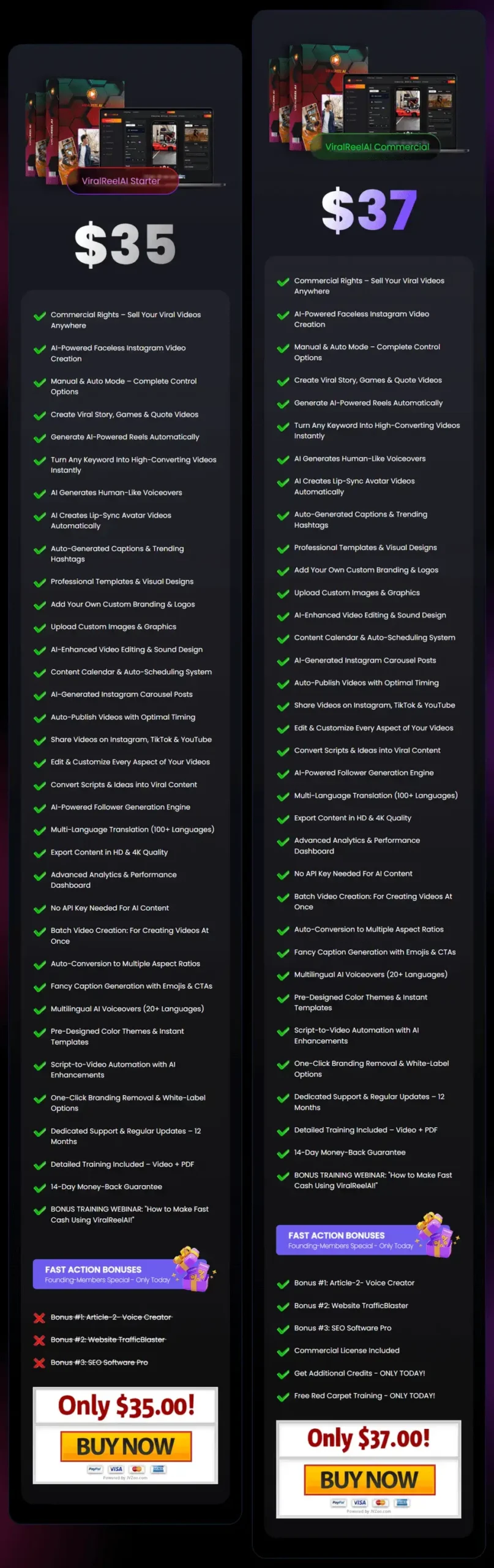Click the PayPal icon under the $35 offer
494x1568 pixels.
click(x=95, y=1469)
